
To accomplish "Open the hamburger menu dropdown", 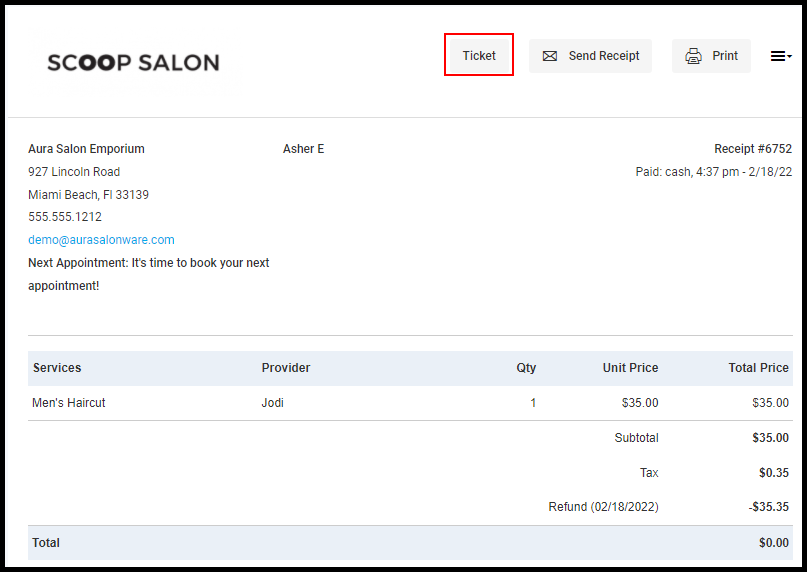I will 781,56.
